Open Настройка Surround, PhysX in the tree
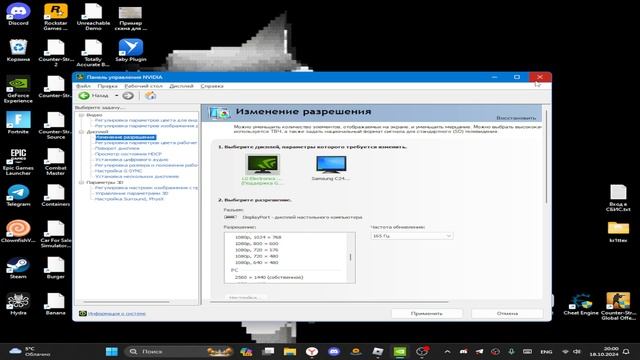 coord(129,199)
